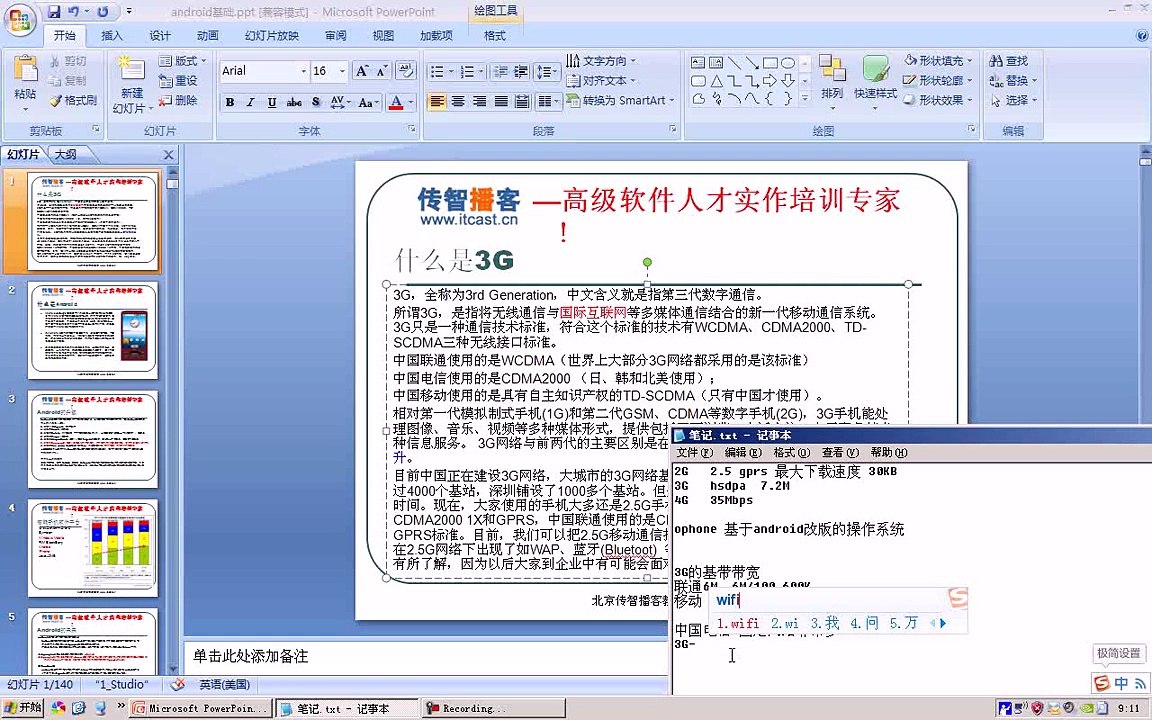
Task: Select slide 2 thumbnail in the slides pane
Action: click(93, 330)
